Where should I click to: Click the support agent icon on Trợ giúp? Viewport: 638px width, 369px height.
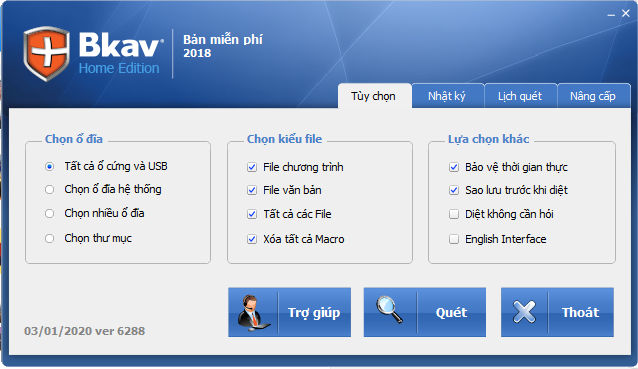click(x=253, y=312)
